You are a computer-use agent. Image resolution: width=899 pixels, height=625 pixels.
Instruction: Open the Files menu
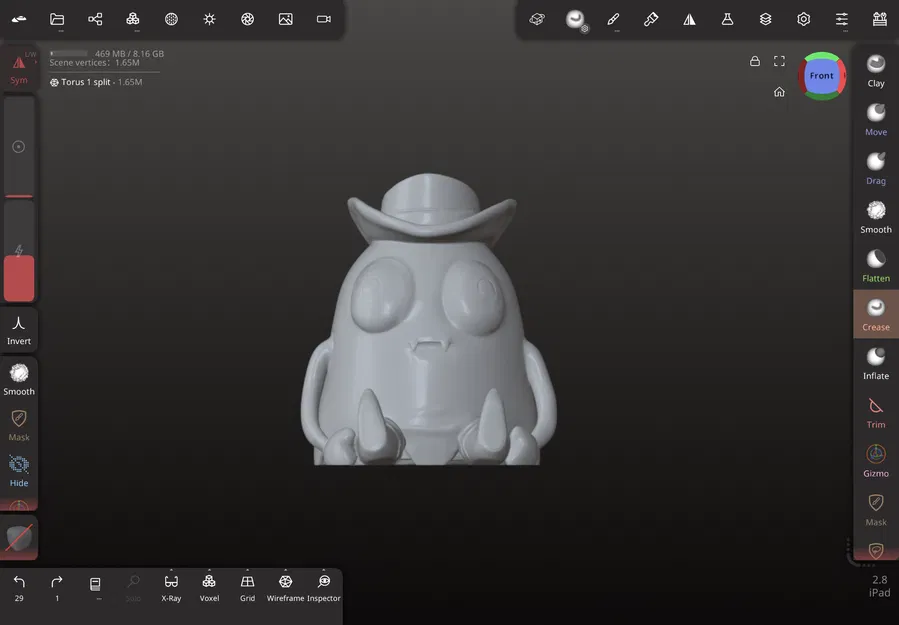coord(55,18)
